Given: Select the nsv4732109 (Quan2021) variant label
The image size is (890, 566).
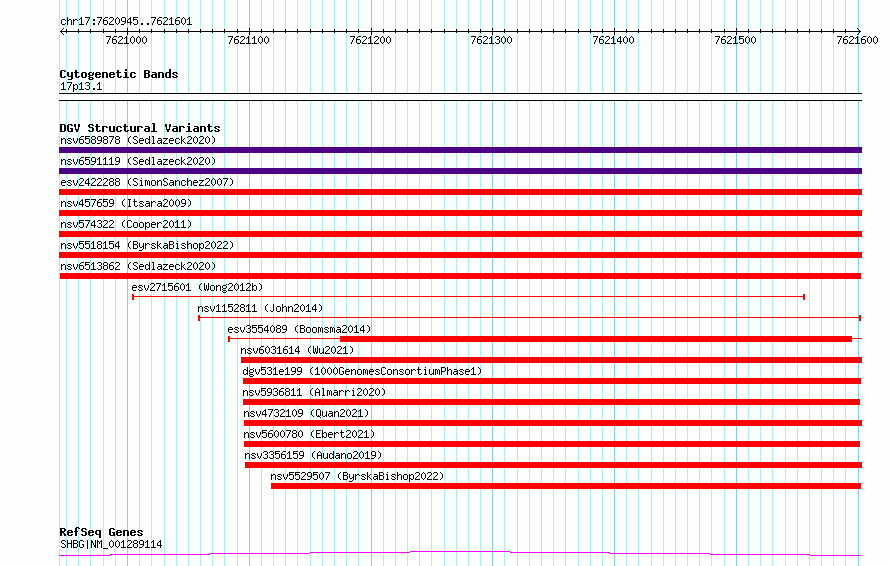Looking at the screenshot, I should [x=306, y=413].
